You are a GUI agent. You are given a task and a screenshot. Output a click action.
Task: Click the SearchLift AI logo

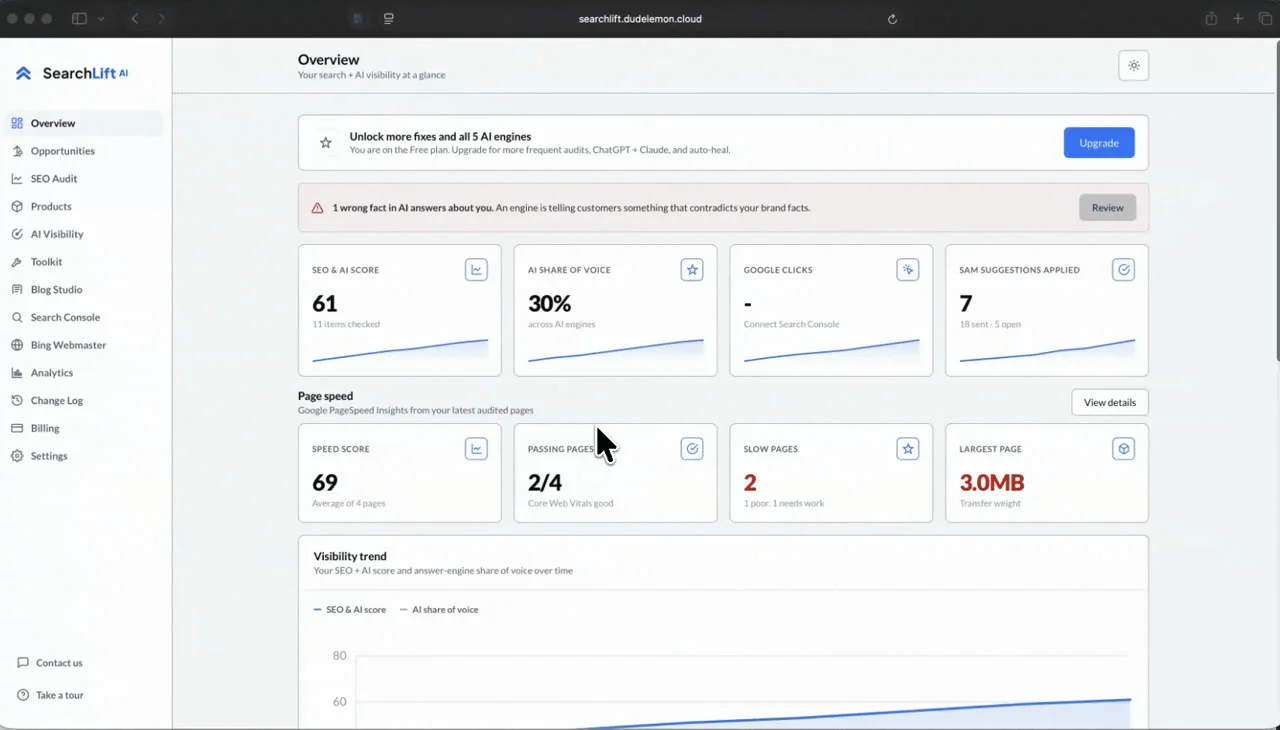pyautogui.click(x=72, y=73)
